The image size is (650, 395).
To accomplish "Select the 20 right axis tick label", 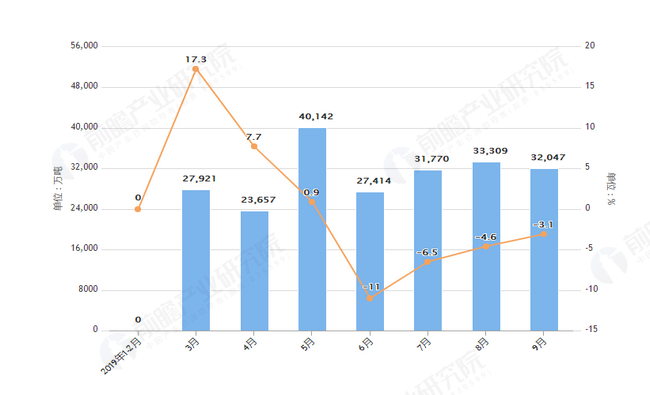I will point(589,46).
